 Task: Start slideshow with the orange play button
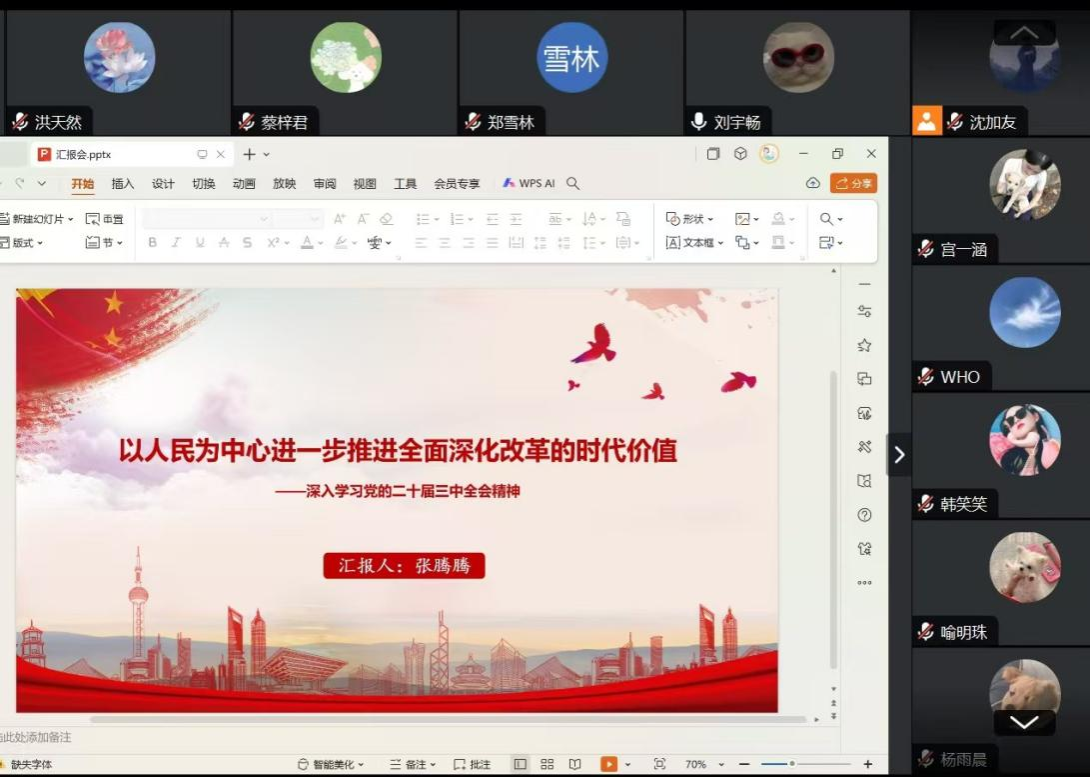608,764
